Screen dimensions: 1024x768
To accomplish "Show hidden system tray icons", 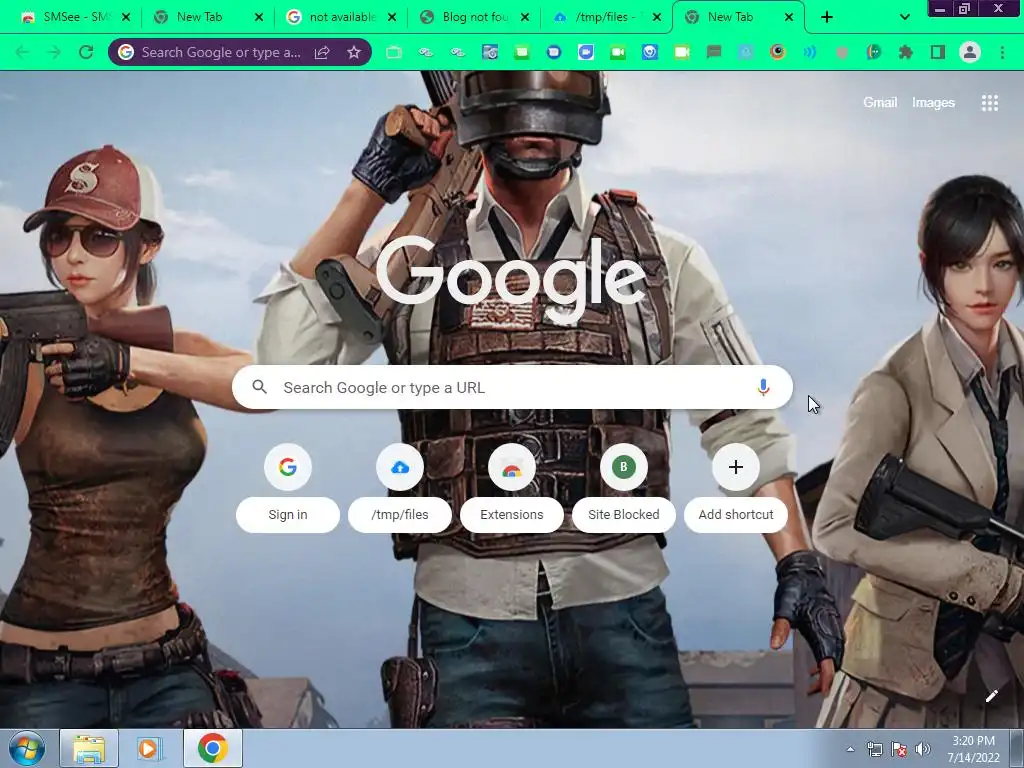I will point(850,749).
